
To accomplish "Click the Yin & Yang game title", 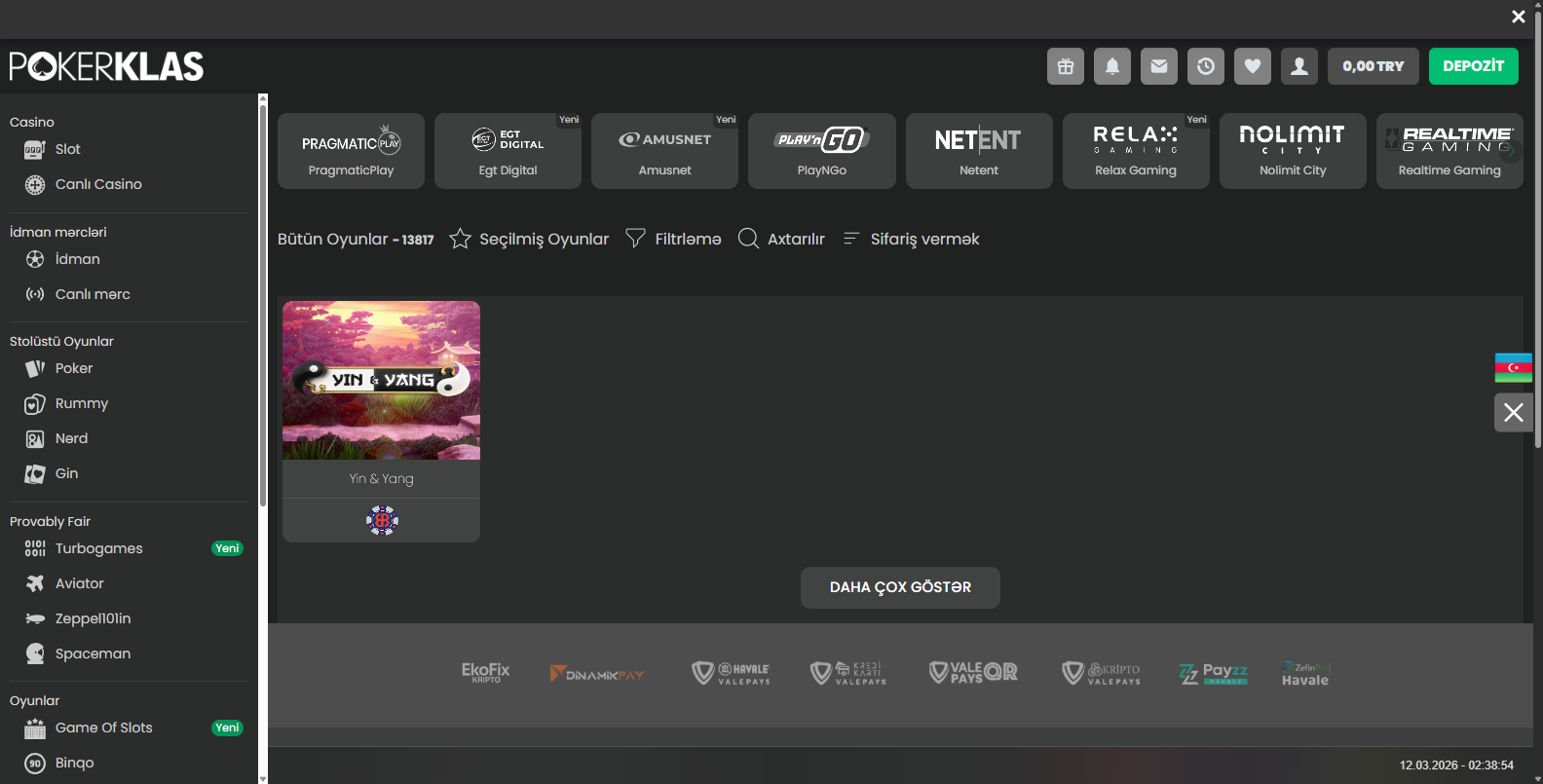I will pos(382,479).
